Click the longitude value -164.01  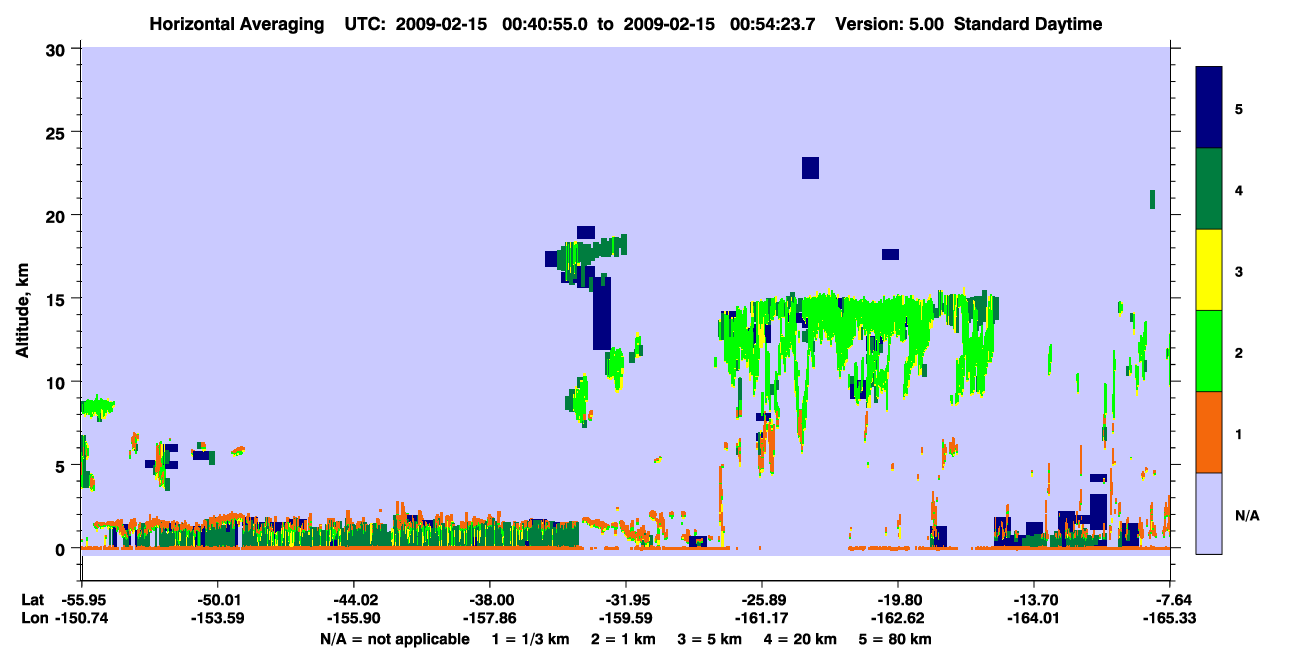(x=1034, y=618)
